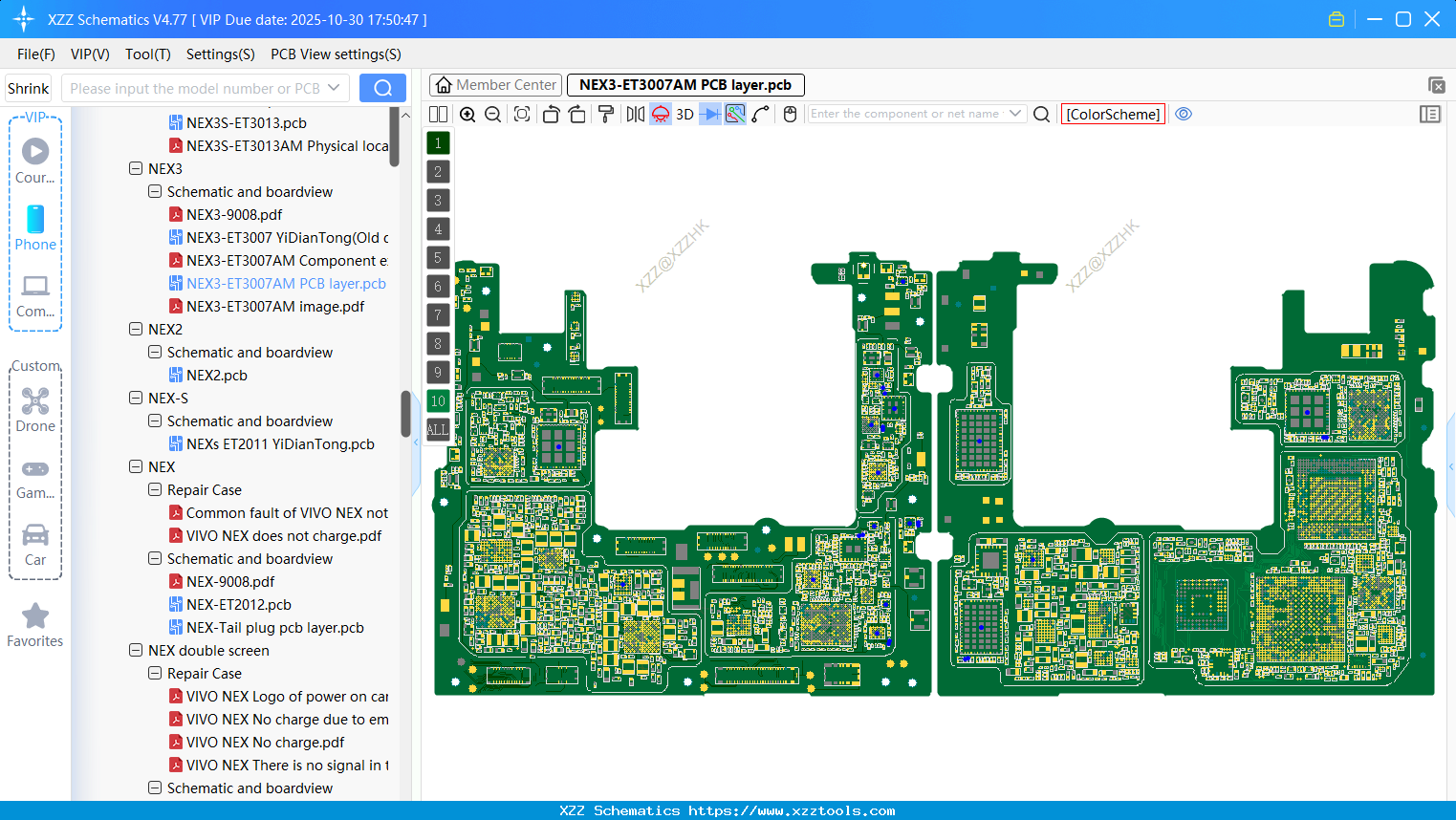
Task: Collapse the NEX3 tree branch
Action: pos(136,168)
